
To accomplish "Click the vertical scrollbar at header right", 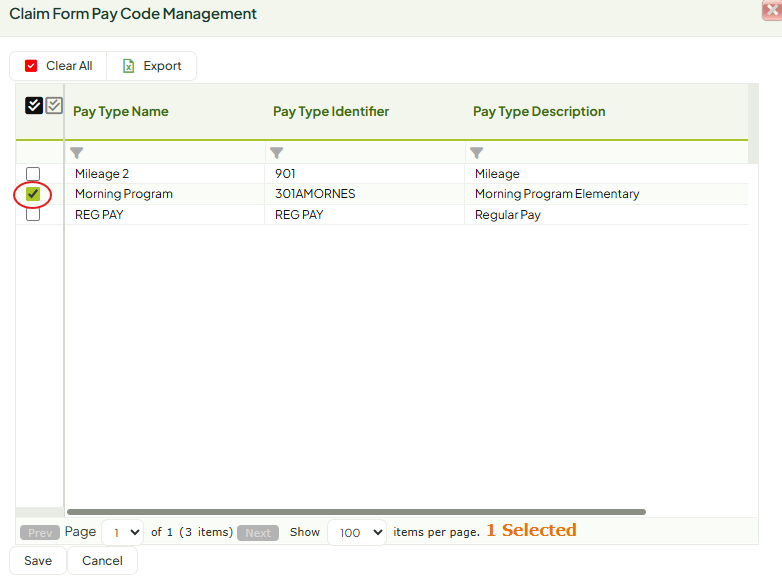I will [753, 124].
